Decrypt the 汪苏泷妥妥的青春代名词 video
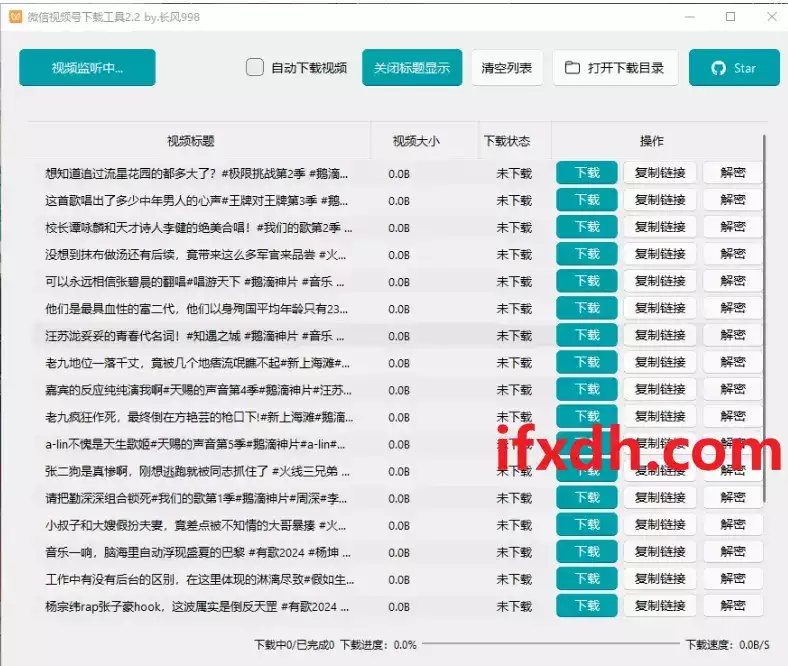The width and height of the screenshot is (788, 666). (x=733, y=335)
